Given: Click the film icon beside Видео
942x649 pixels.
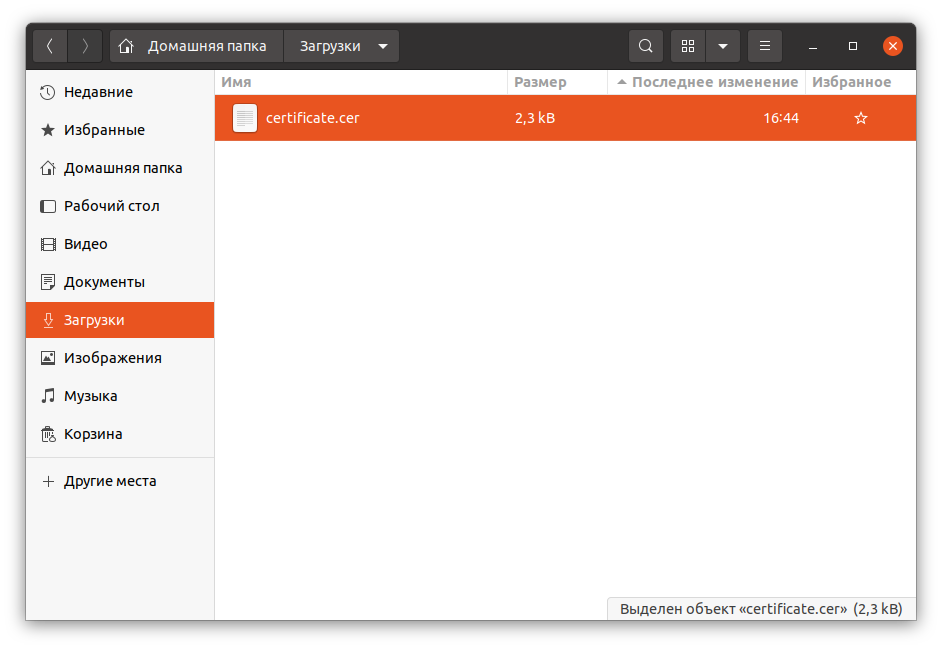Looking at the screenshot, I should pyautogui.click(x=48, y=244).
